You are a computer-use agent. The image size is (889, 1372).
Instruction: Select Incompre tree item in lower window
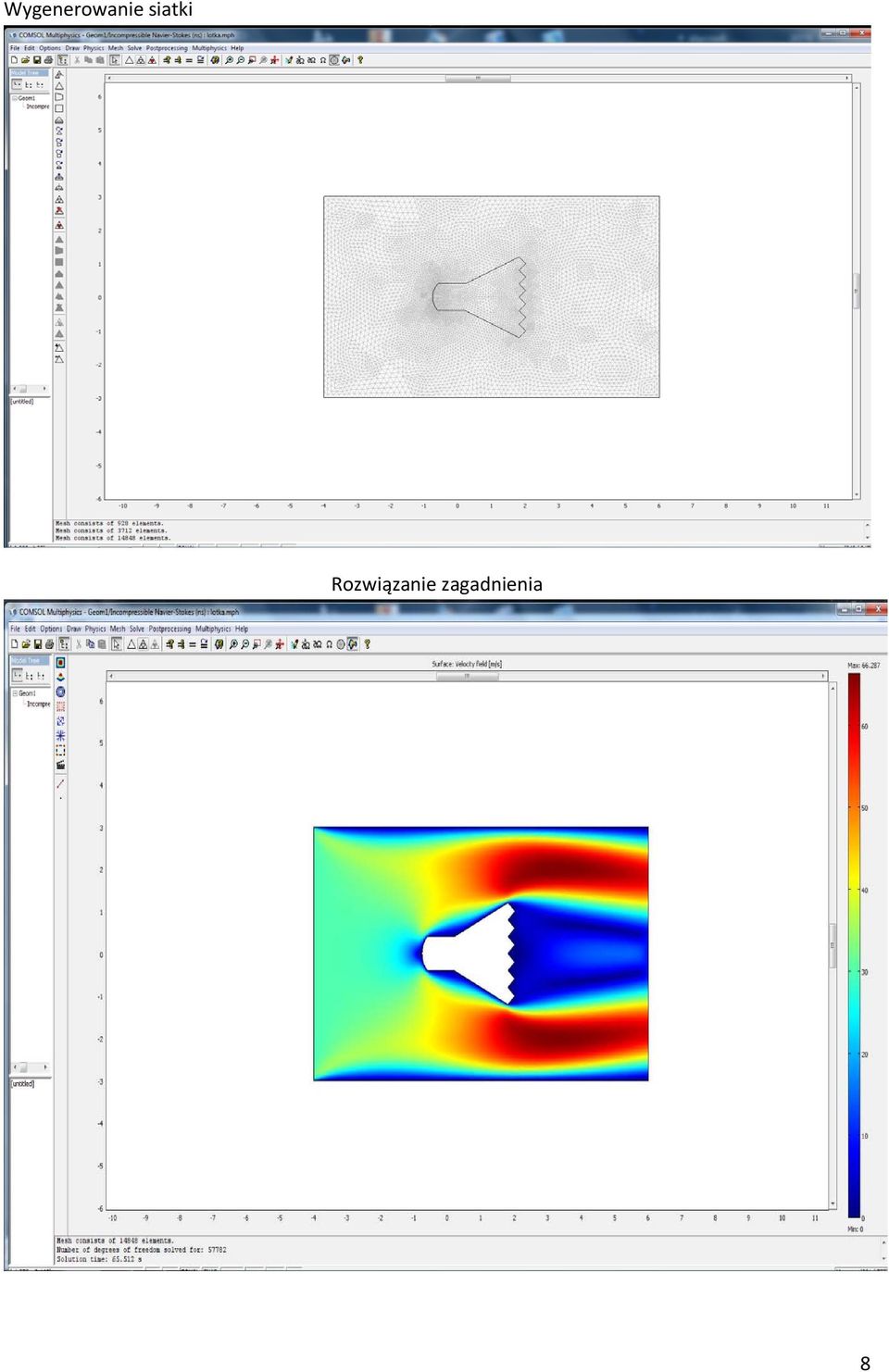(x=38, y=704)
